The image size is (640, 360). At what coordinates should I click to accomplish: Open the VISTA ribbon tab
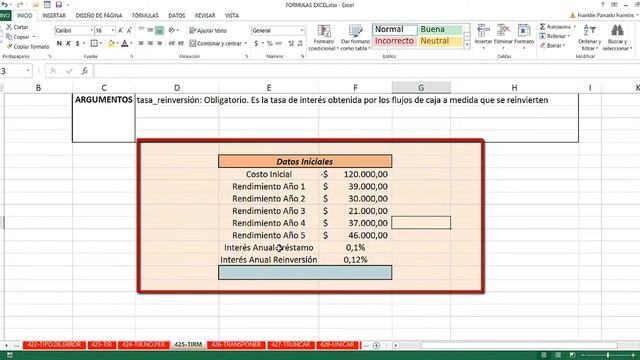click(x=232, y=16)
